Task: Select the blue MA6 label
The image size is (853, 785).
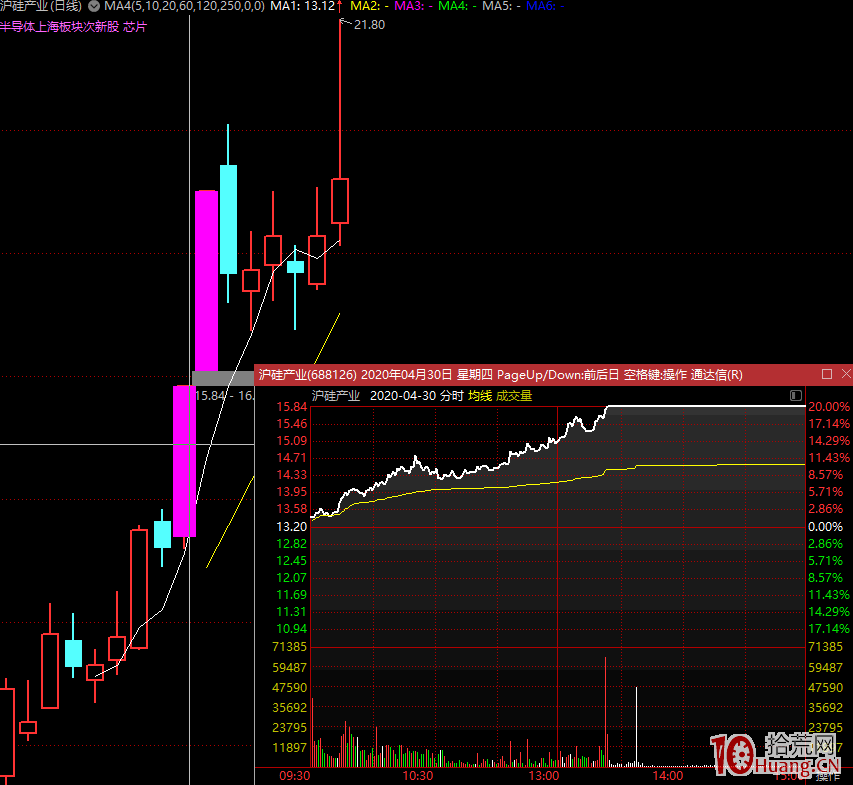Action: pyautogui.click(x=545, y=7)
